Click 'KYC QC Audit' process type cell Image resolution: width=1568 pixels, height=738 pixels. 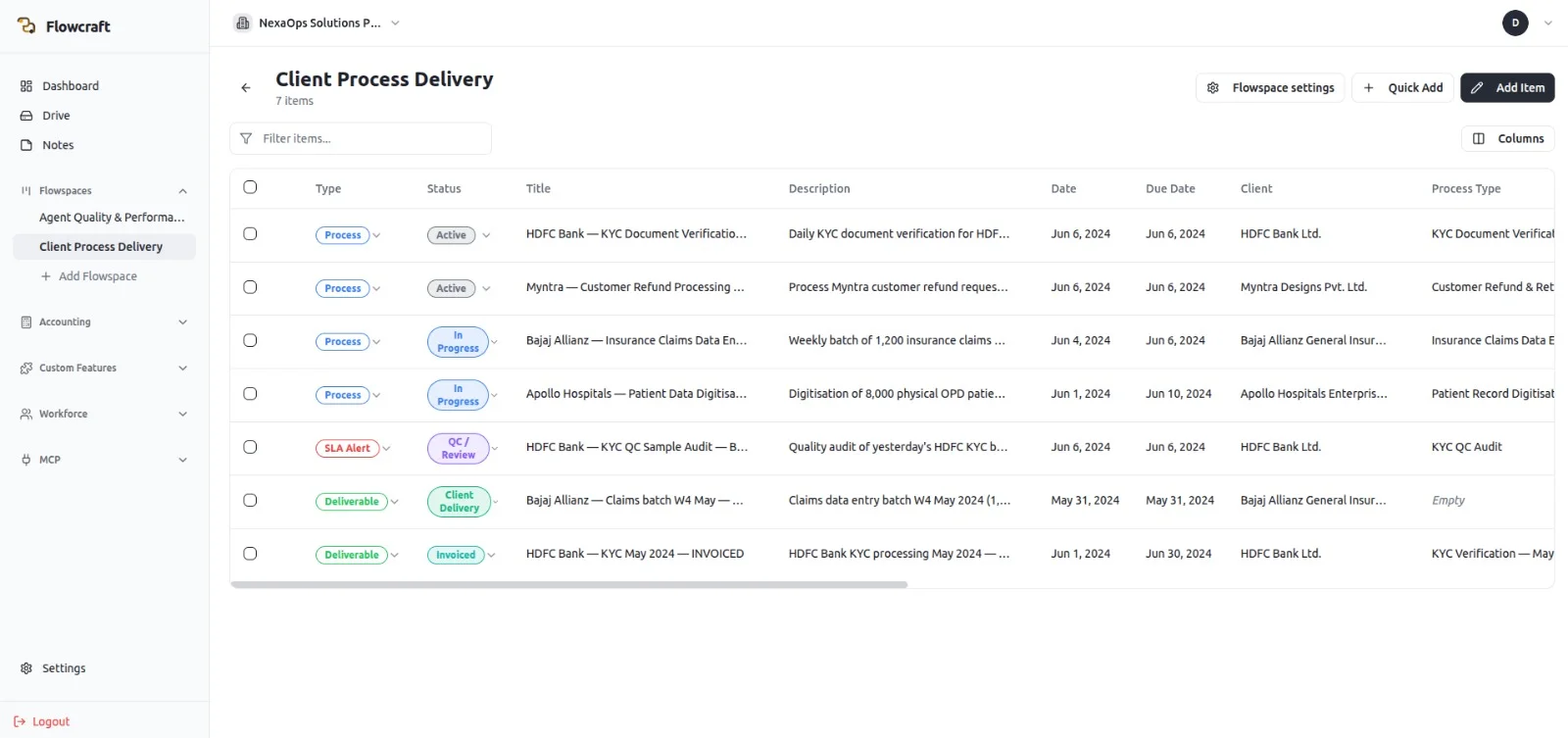click(1467, 447)
